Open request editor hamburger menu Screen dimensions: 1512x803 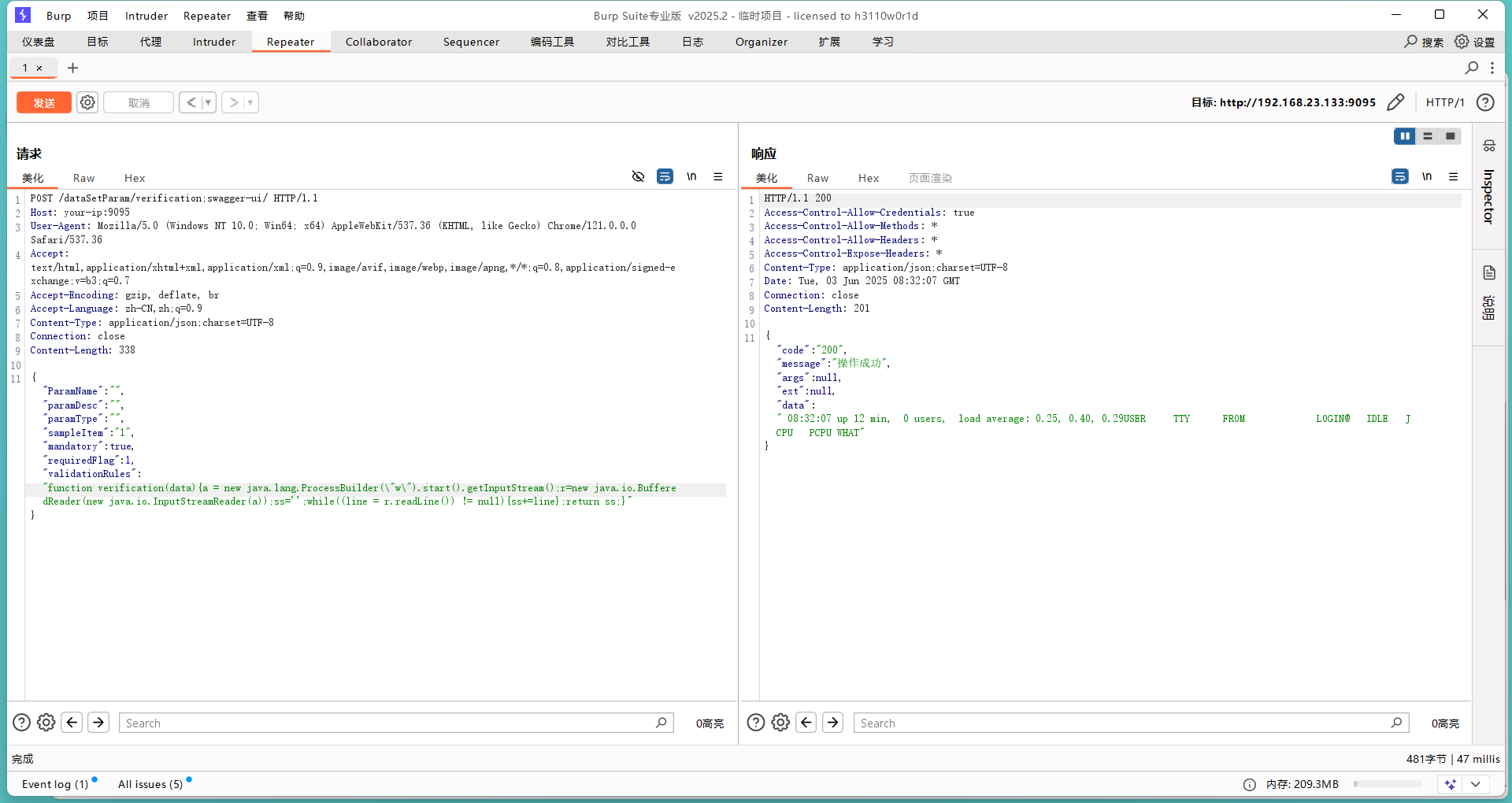(x=718, y=176)
